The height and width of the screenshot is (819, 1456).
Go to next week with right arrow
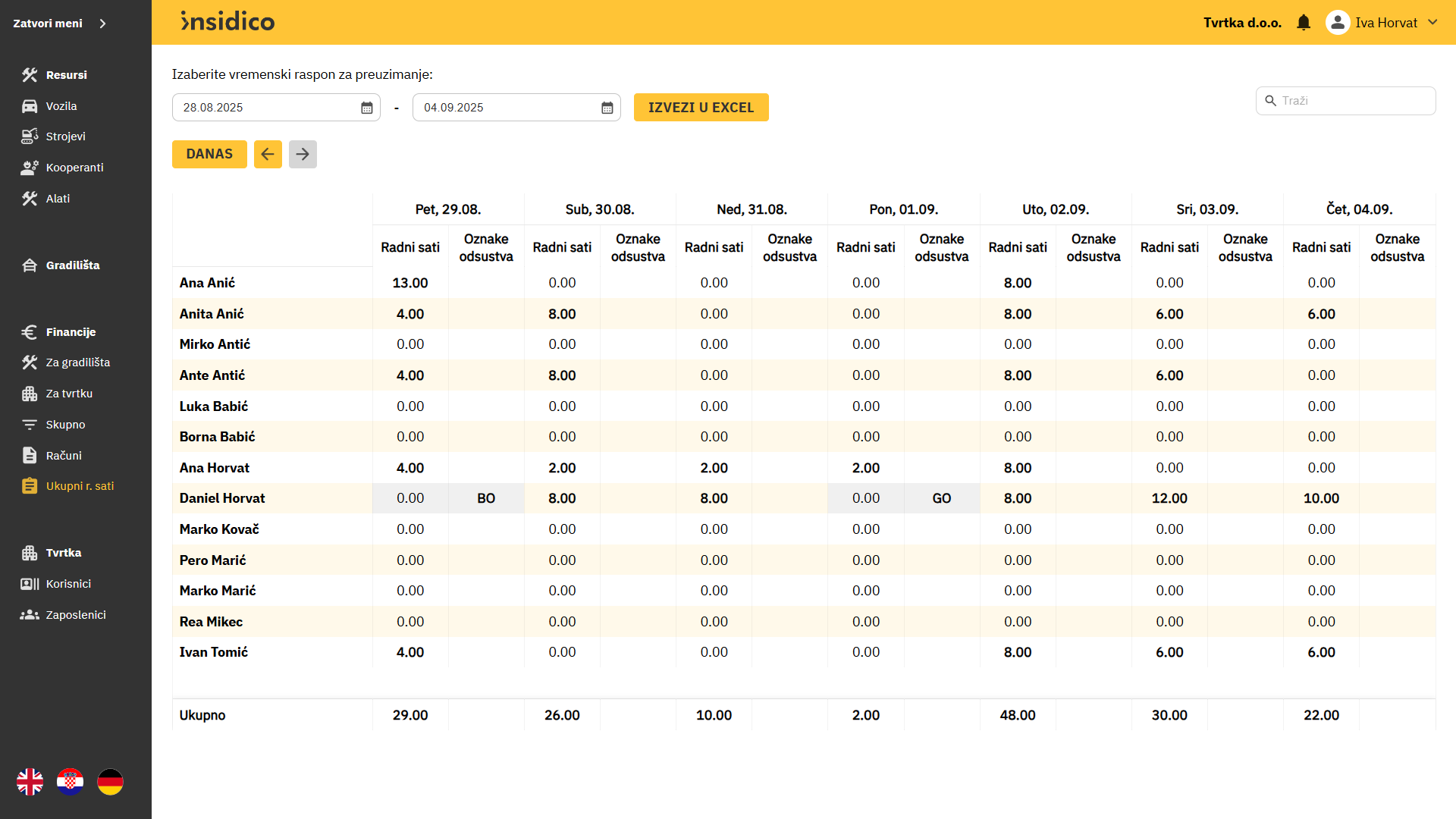[303, 154]
